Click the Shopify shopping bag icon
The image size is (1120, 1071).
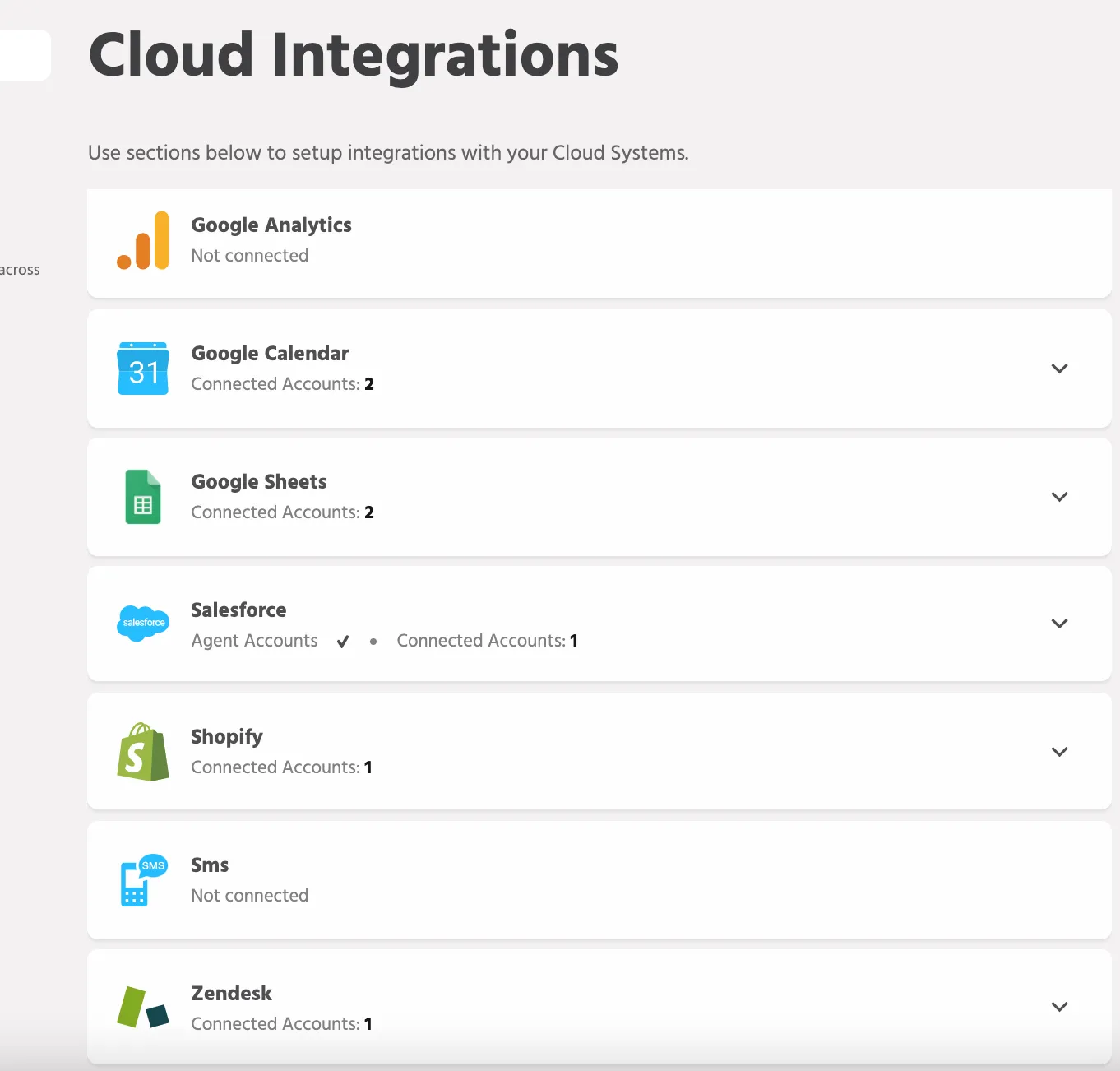143,752
